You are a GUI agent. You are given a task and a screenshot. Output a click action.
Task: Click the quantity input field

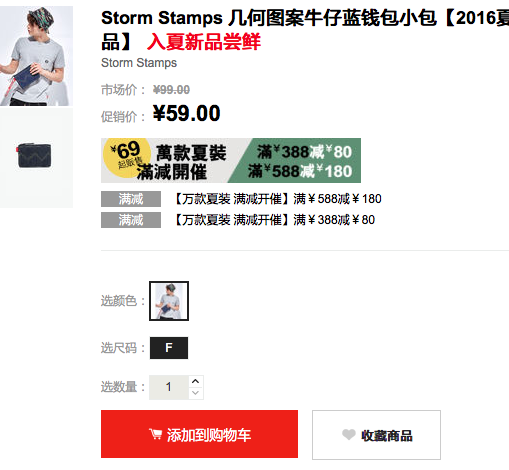(x=169, y=387)
